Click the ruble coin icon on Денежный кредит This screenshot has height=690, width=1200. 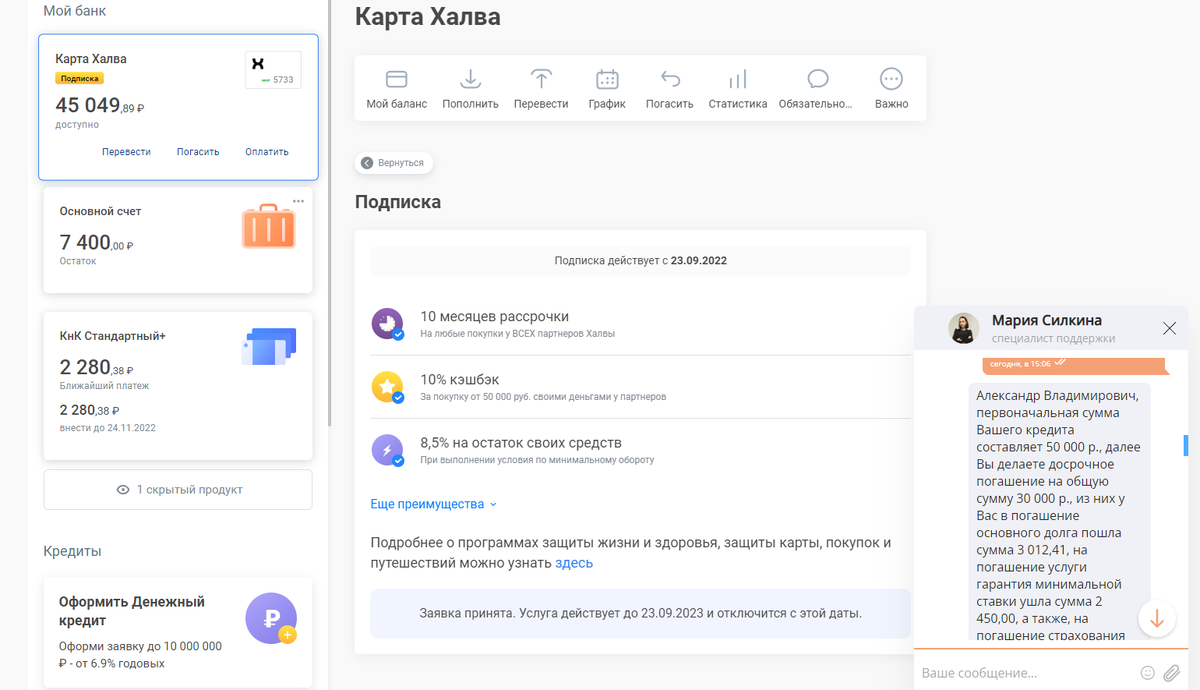coord(271,618)
